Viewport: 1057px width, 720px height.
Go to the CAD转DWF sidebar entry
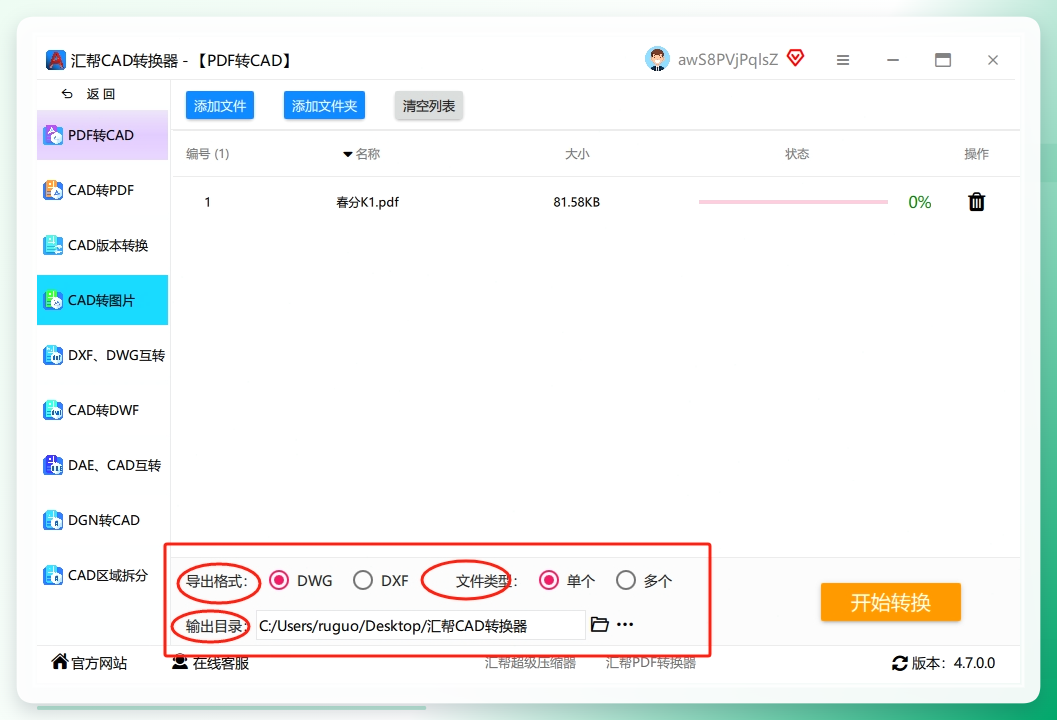[x=102, y=410]
